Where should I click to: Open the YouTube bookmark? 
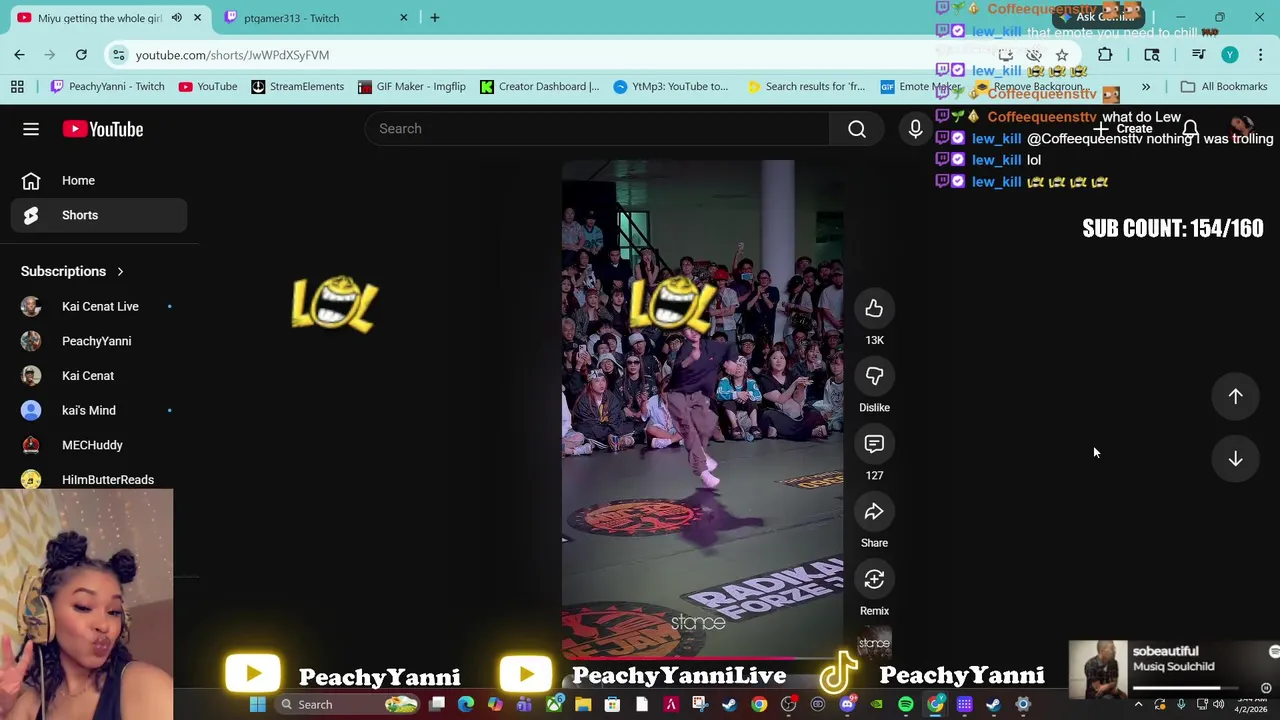coord(208,87)
